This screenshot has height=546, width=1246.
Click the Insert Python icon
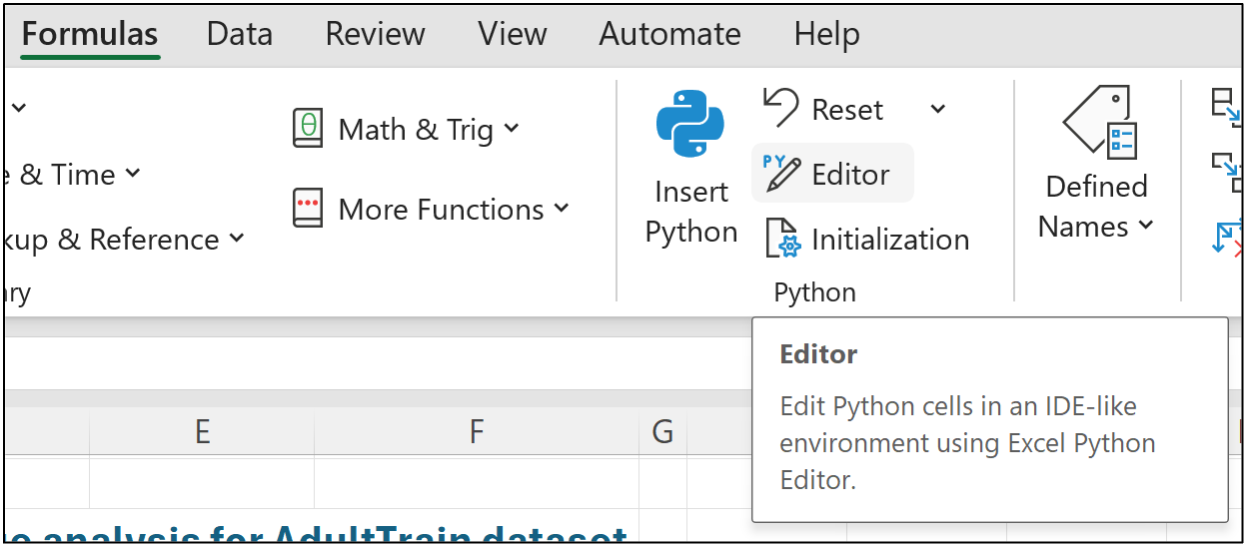point(690,125)
